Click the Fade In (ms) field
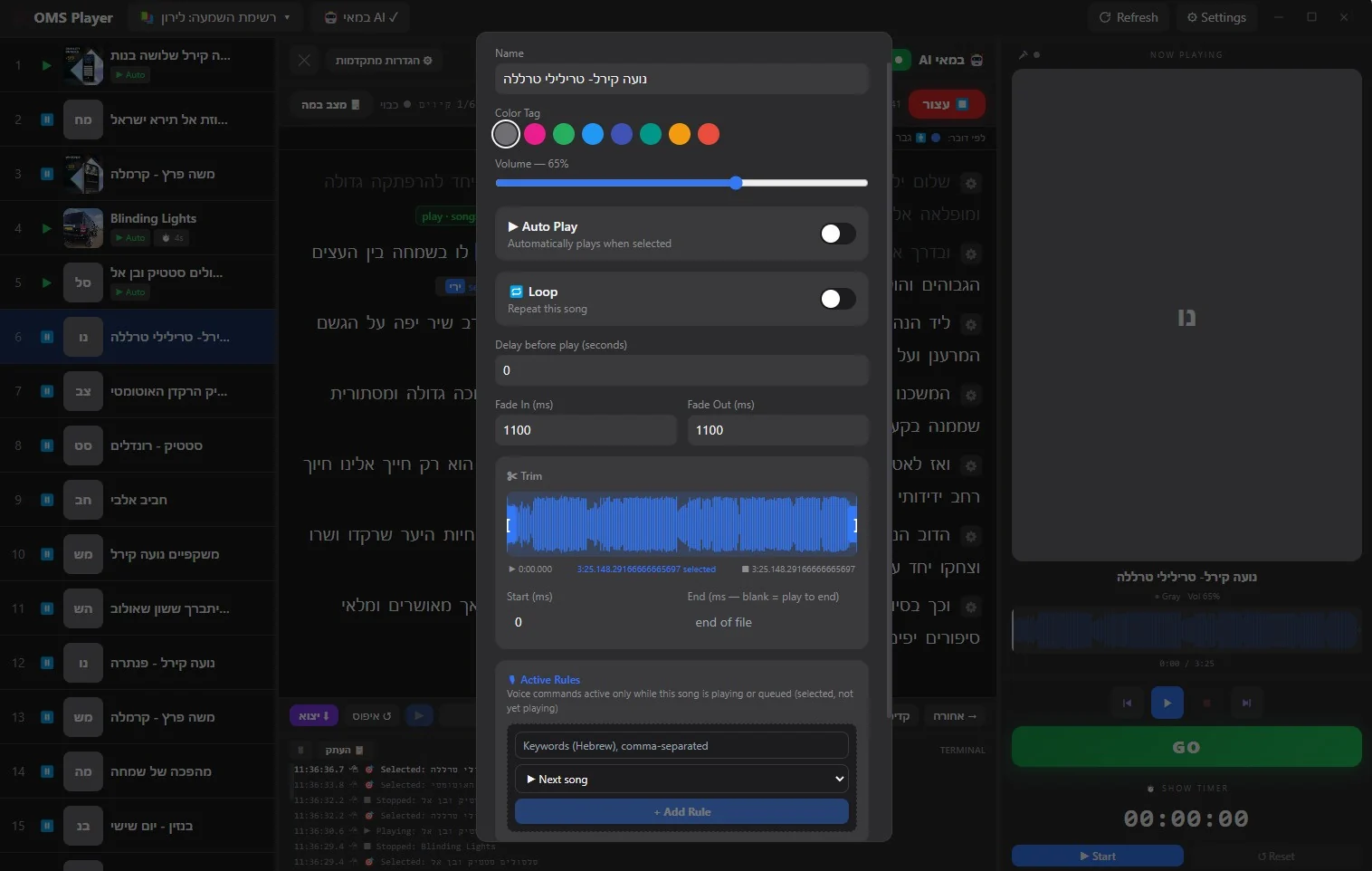Viewport: 1372px width, 871px height. 586,430
